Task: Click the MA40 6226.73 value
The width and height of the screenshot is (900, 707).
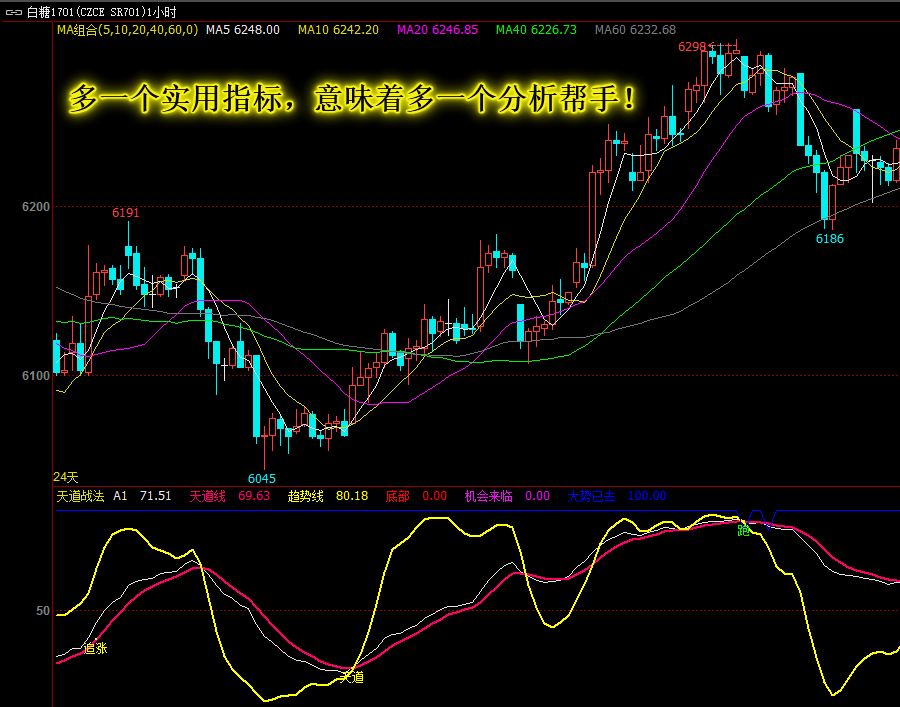Action: [x=536, y=30]
